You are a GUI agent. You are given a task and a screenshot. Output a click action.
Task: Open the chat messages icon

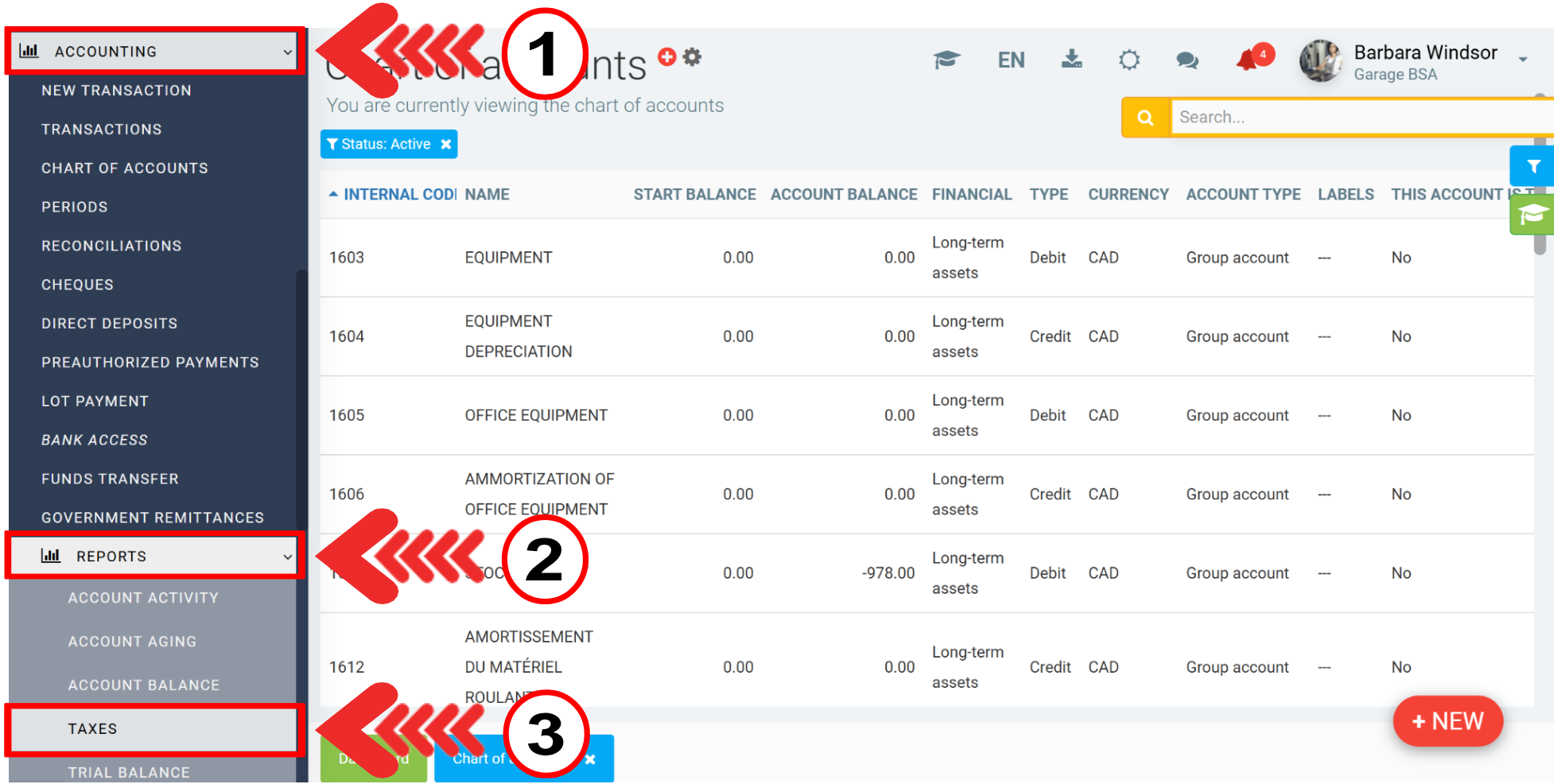[1187, 60]
